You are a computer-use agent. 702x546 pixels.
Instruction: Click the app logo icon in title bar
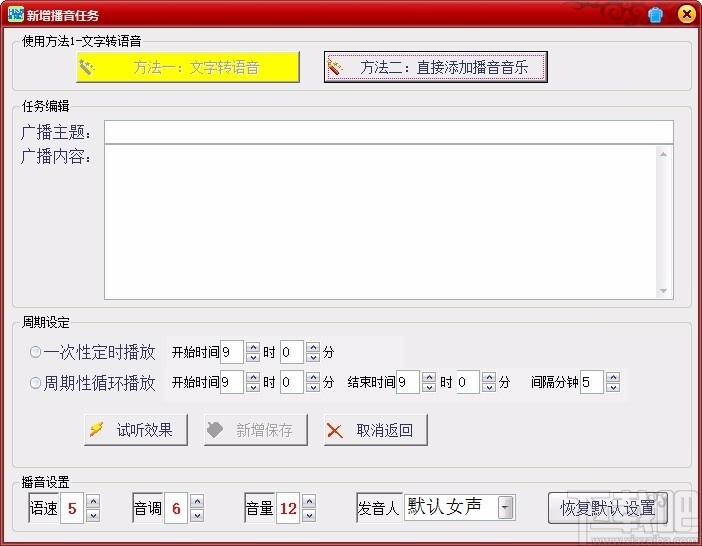pyautogui.click(x=16, y=14)
